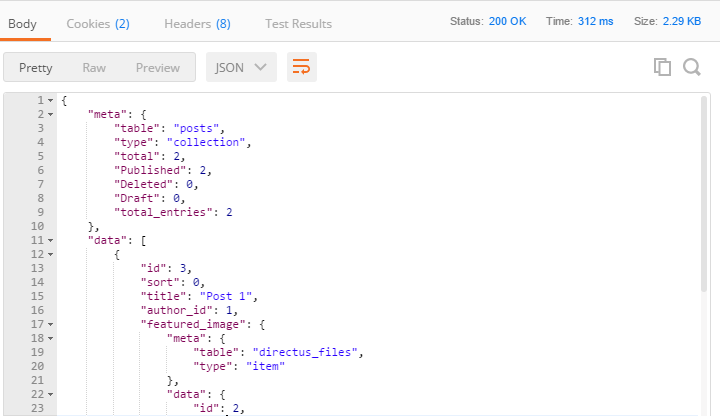Select the Pretty view mode
The height and width of the screenshot is (416, 720).
pyautogui.click(x=36, y=67)
